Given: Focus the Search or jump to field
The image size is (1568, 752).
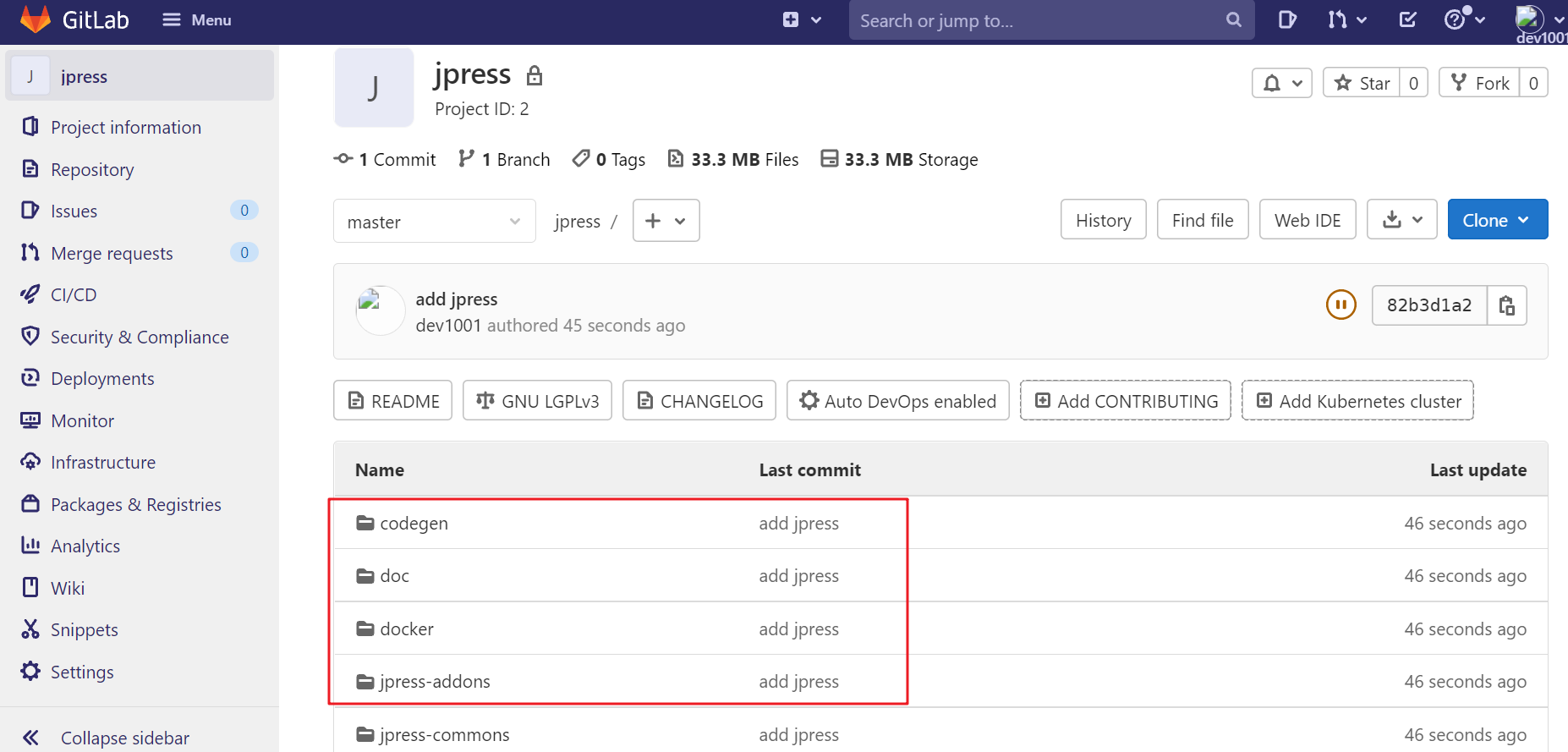Looking at the screenshot, I should click(1051, 20).
